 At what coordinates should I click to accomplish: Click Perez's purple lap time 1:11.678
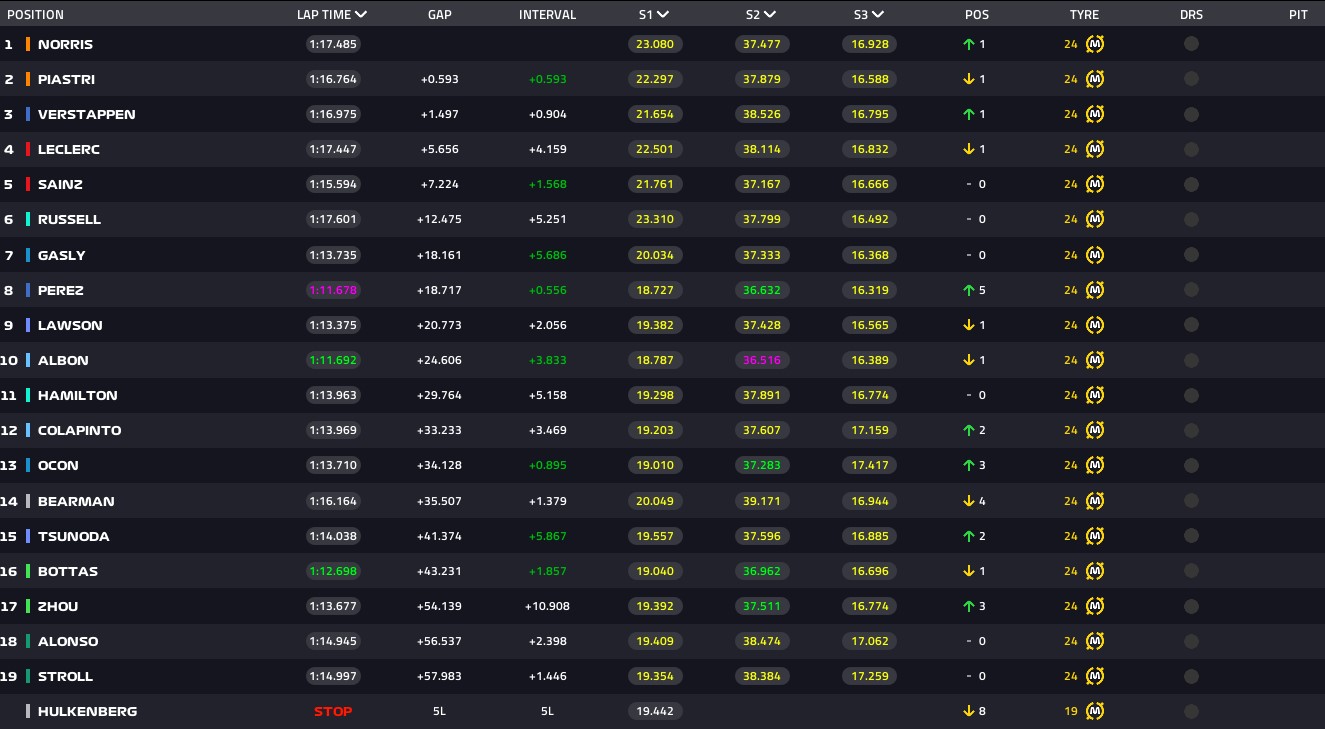coord(333,290)
